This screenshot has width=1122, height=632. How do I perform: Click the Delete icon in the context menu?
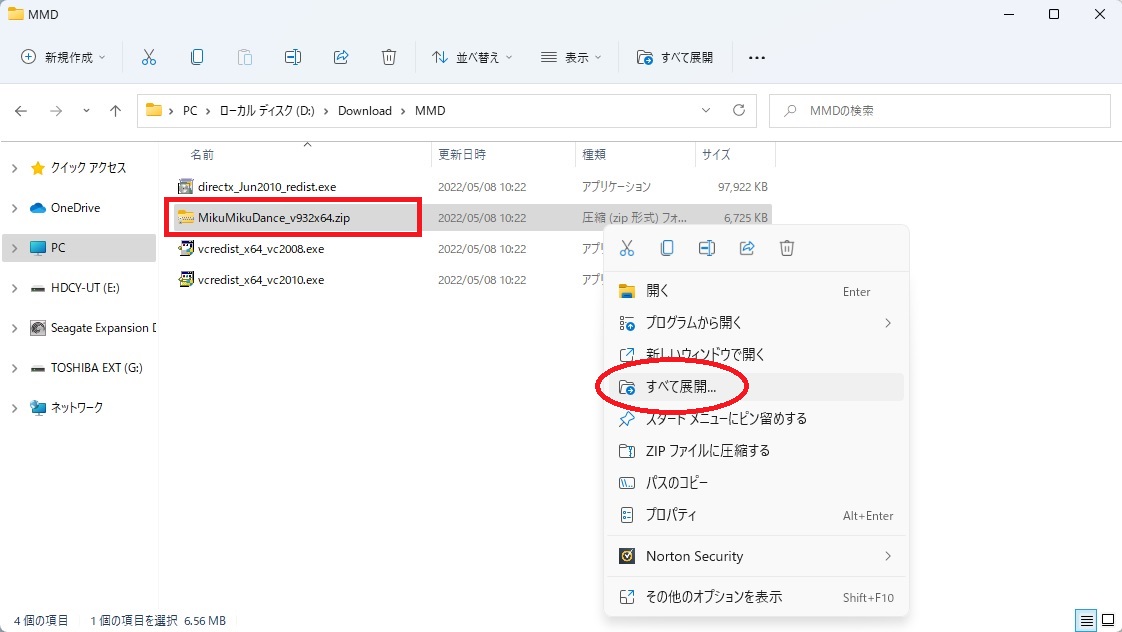787,248
